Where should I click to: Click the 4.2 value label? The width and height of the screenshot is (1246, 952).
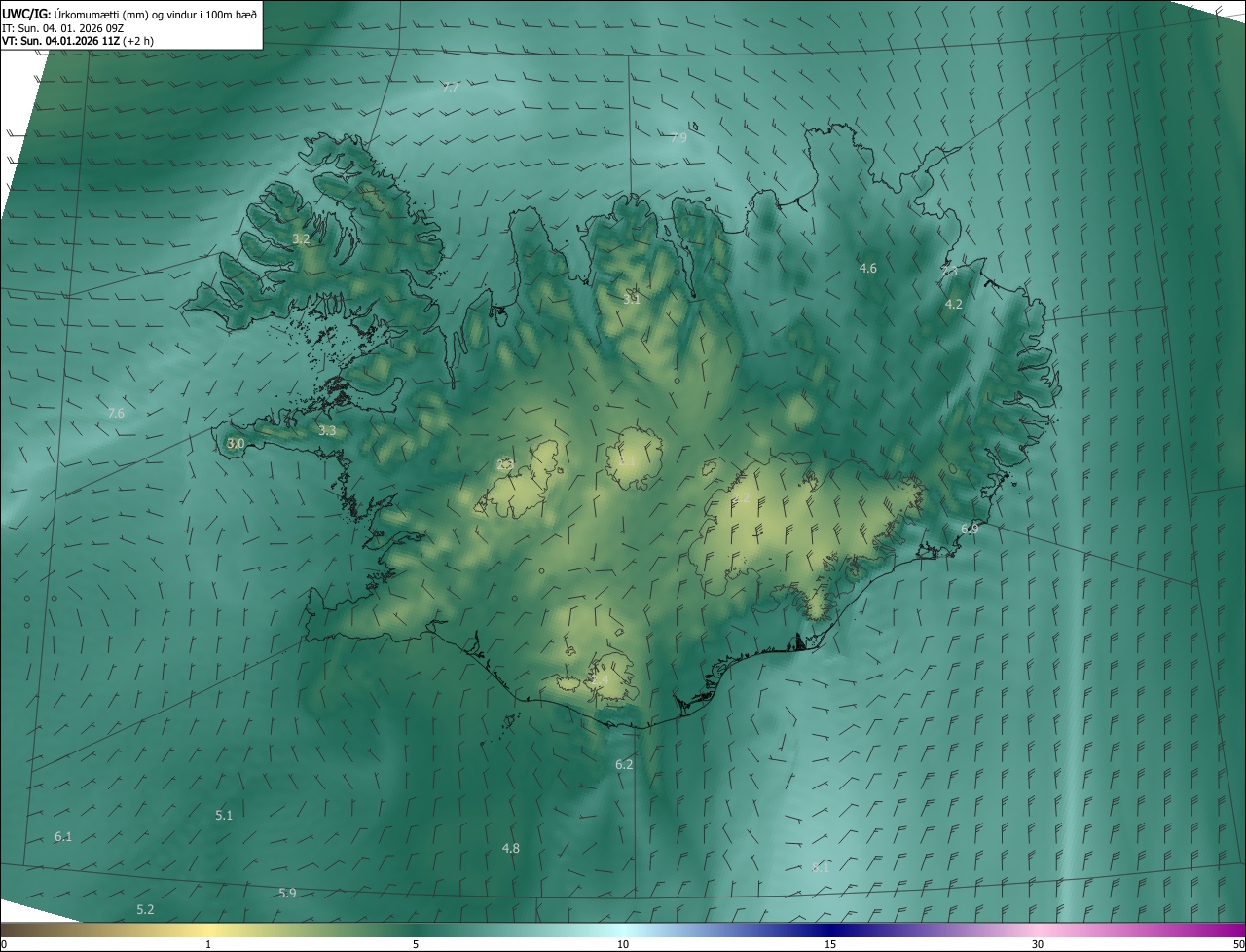coord(954,304)
